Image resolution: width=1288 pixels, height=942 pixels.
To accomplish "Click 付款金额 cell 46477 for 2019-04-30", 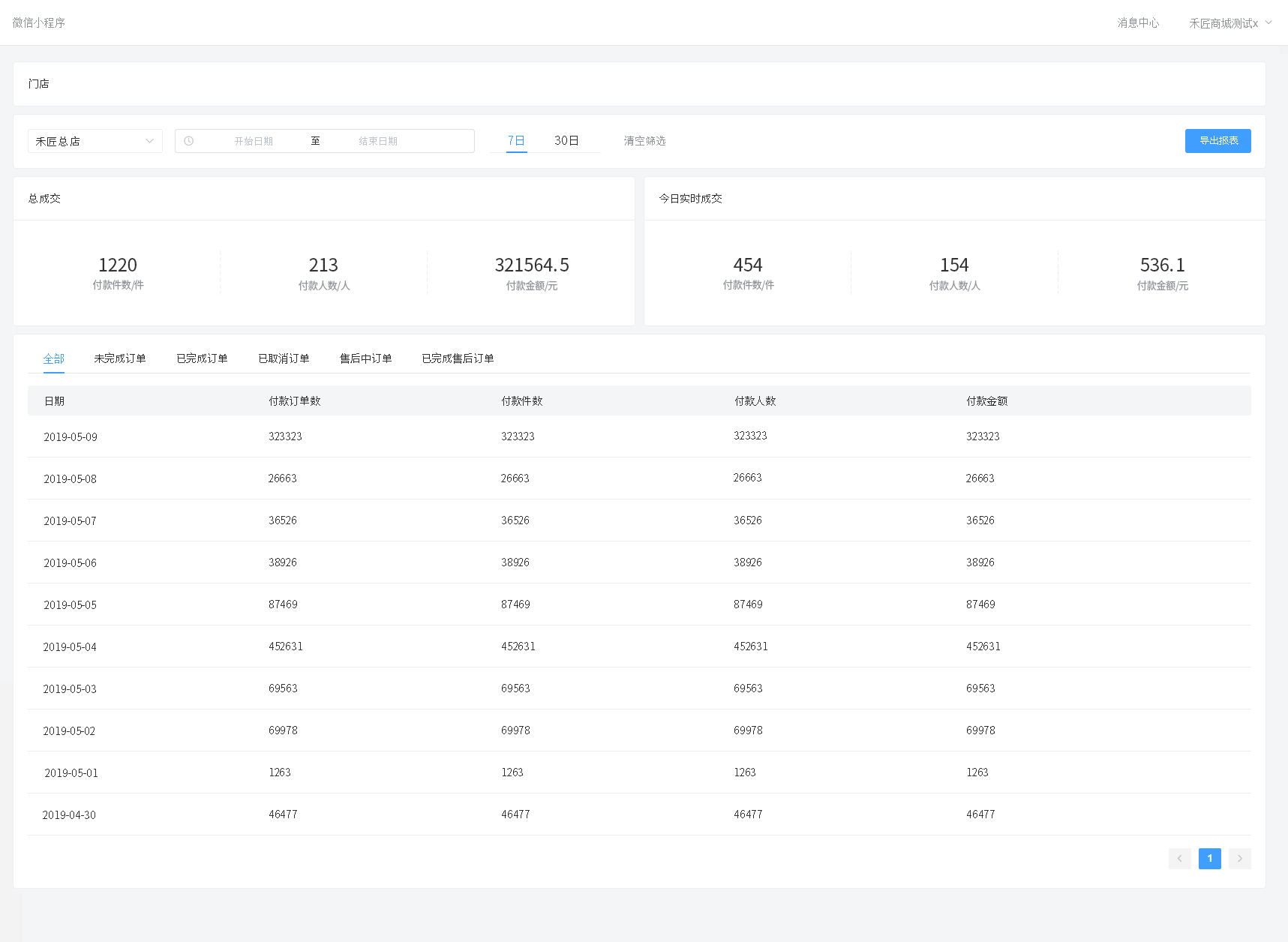I will point(980,814).
